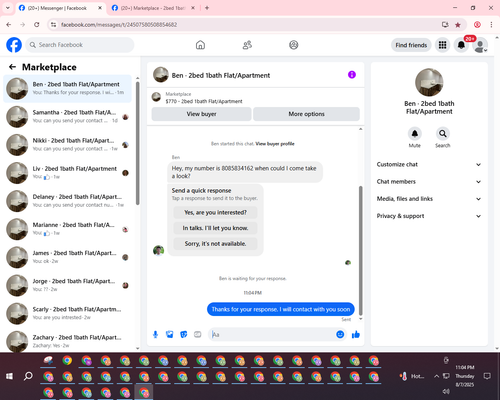
Task: Open Ben's listing thumbnail in right panel
Action: coord(429,82)
